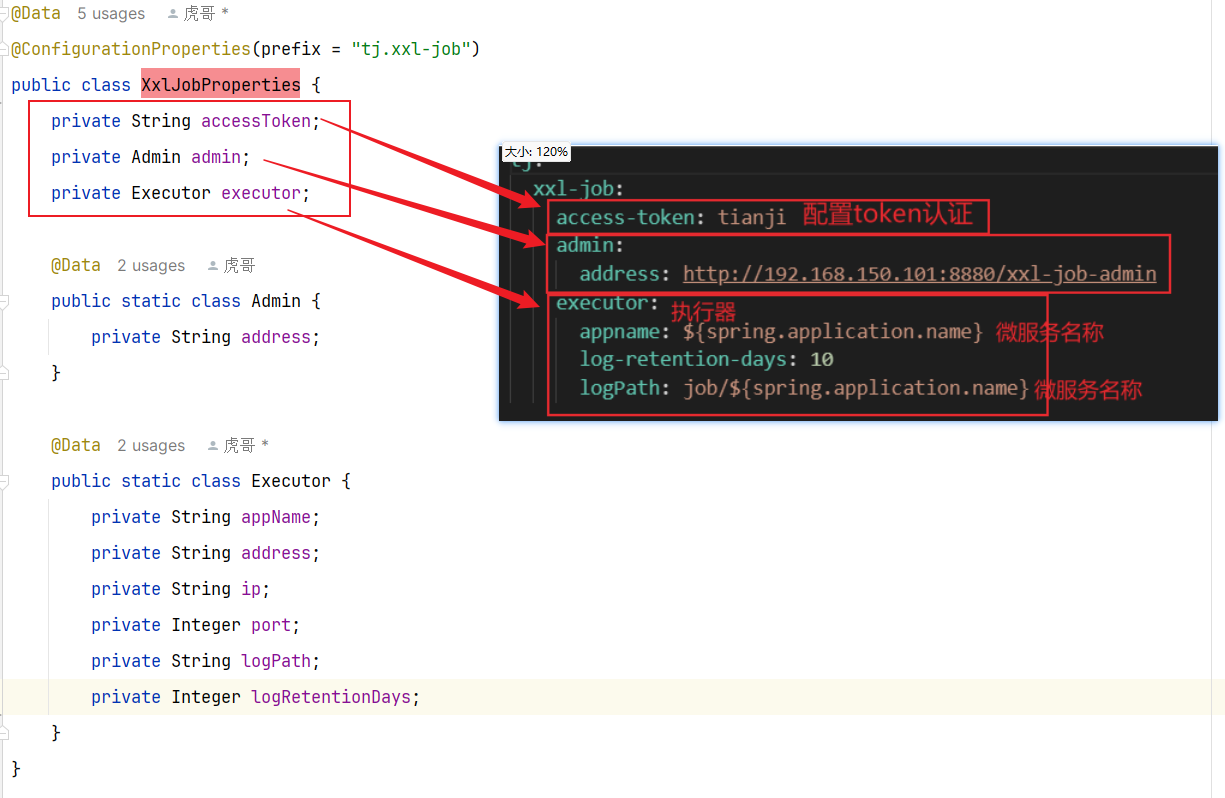Click 'executor:' key in the YAML image
Viewport: 1225px width, 798px height.
[x=608, y=303]
